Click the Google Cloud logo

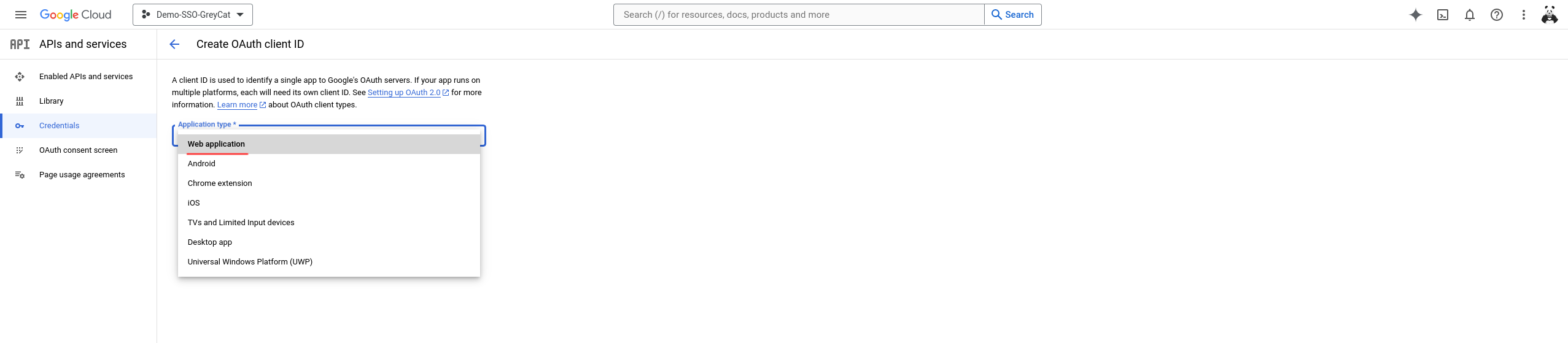(76, 15)
